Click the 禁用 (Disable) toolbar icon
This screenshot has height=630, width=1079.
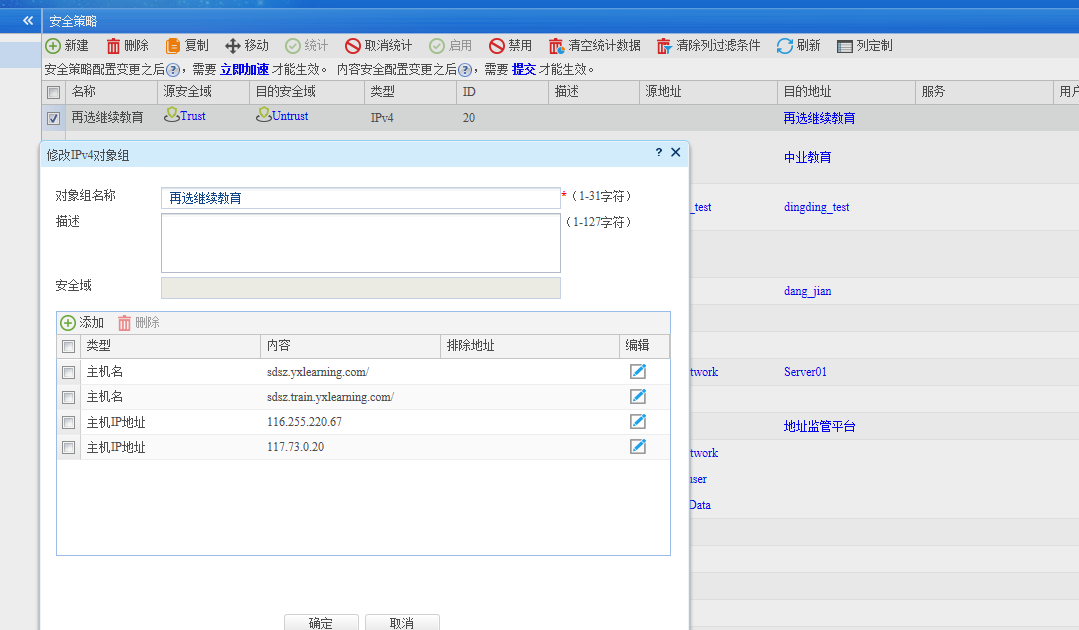pyautogui.click(x=497, y=46)
